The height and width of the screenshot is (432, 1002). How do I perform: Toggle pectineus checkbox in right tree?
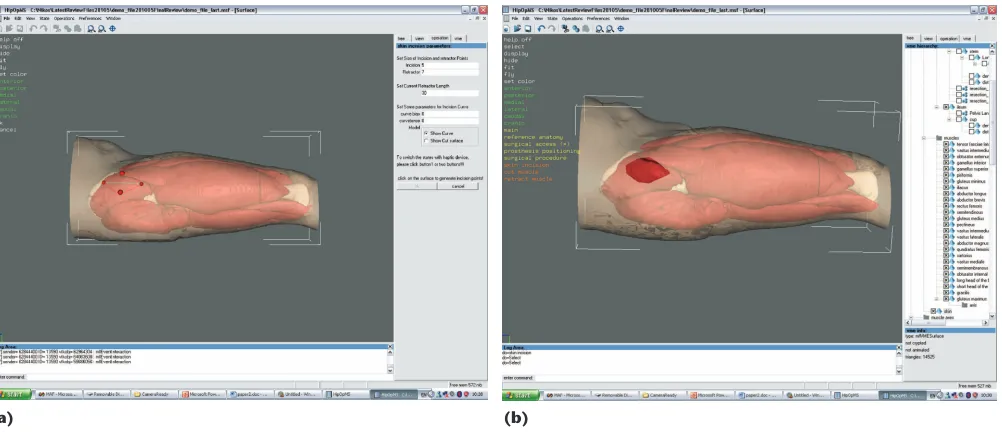point(946,225)
